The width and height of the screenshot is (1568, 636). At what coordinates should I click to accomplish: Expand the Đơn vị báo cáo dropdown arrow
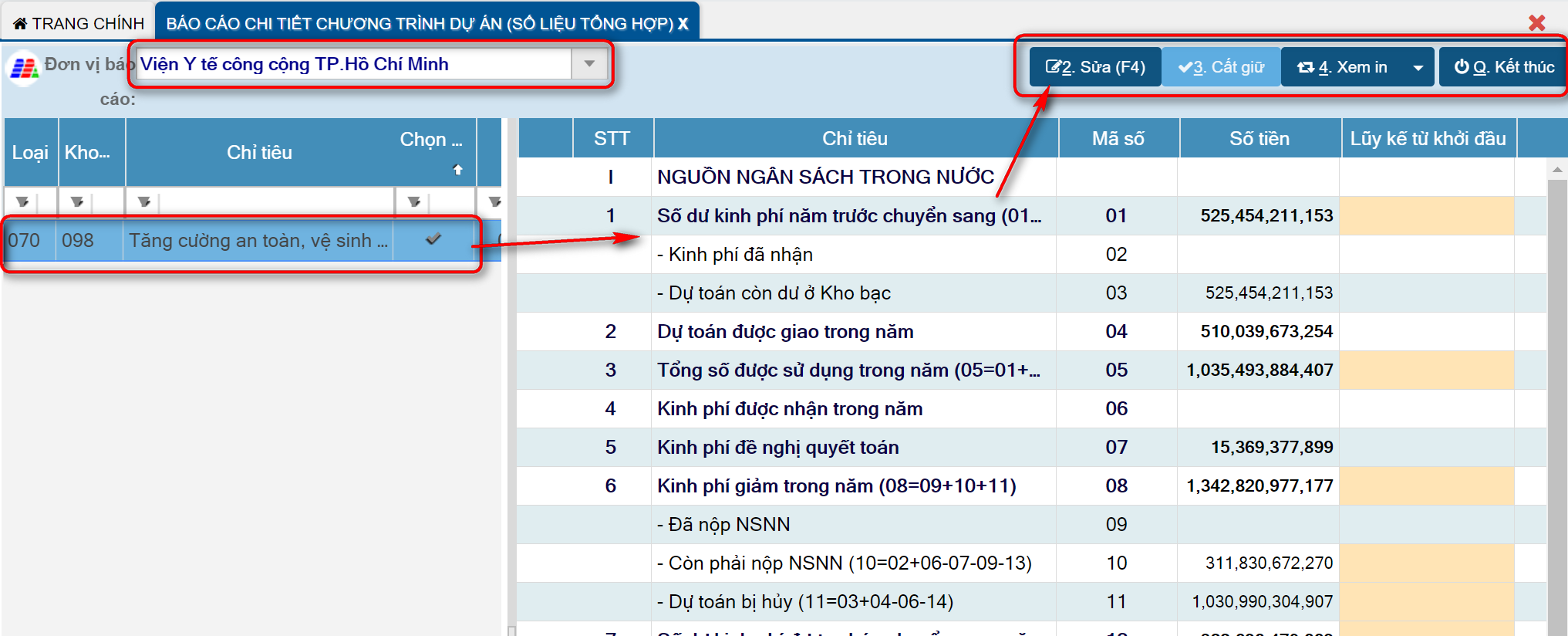589,64
